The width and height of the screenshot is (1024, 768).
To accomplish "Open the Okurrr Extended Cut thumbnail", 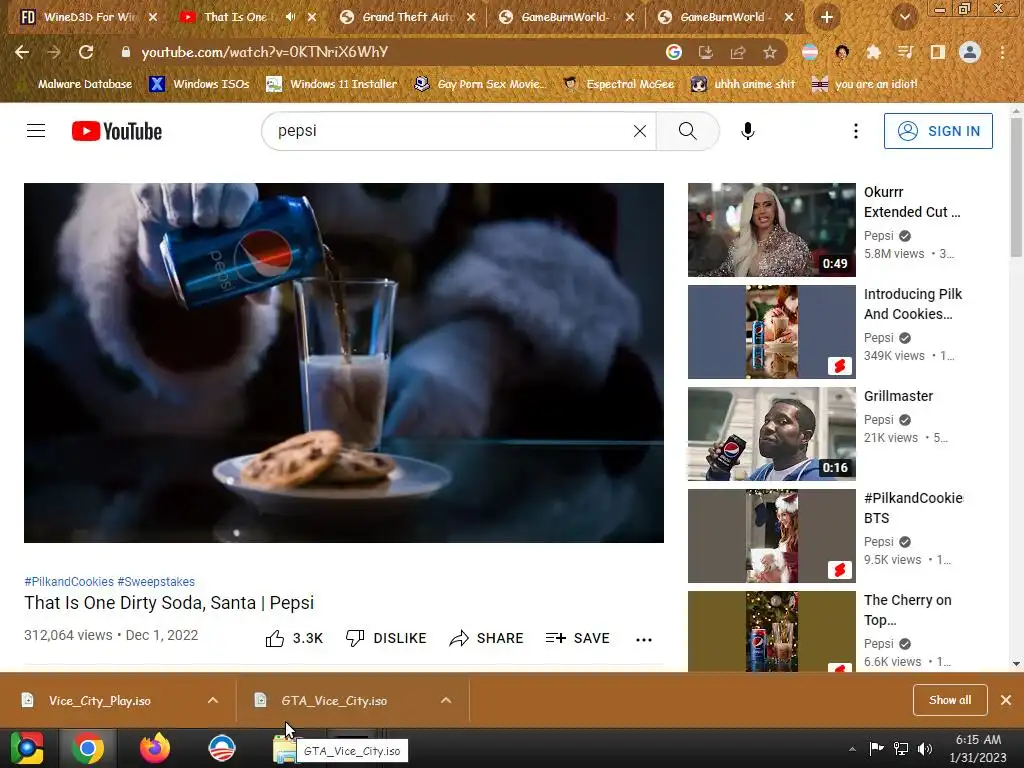I will tap(771, 230).
